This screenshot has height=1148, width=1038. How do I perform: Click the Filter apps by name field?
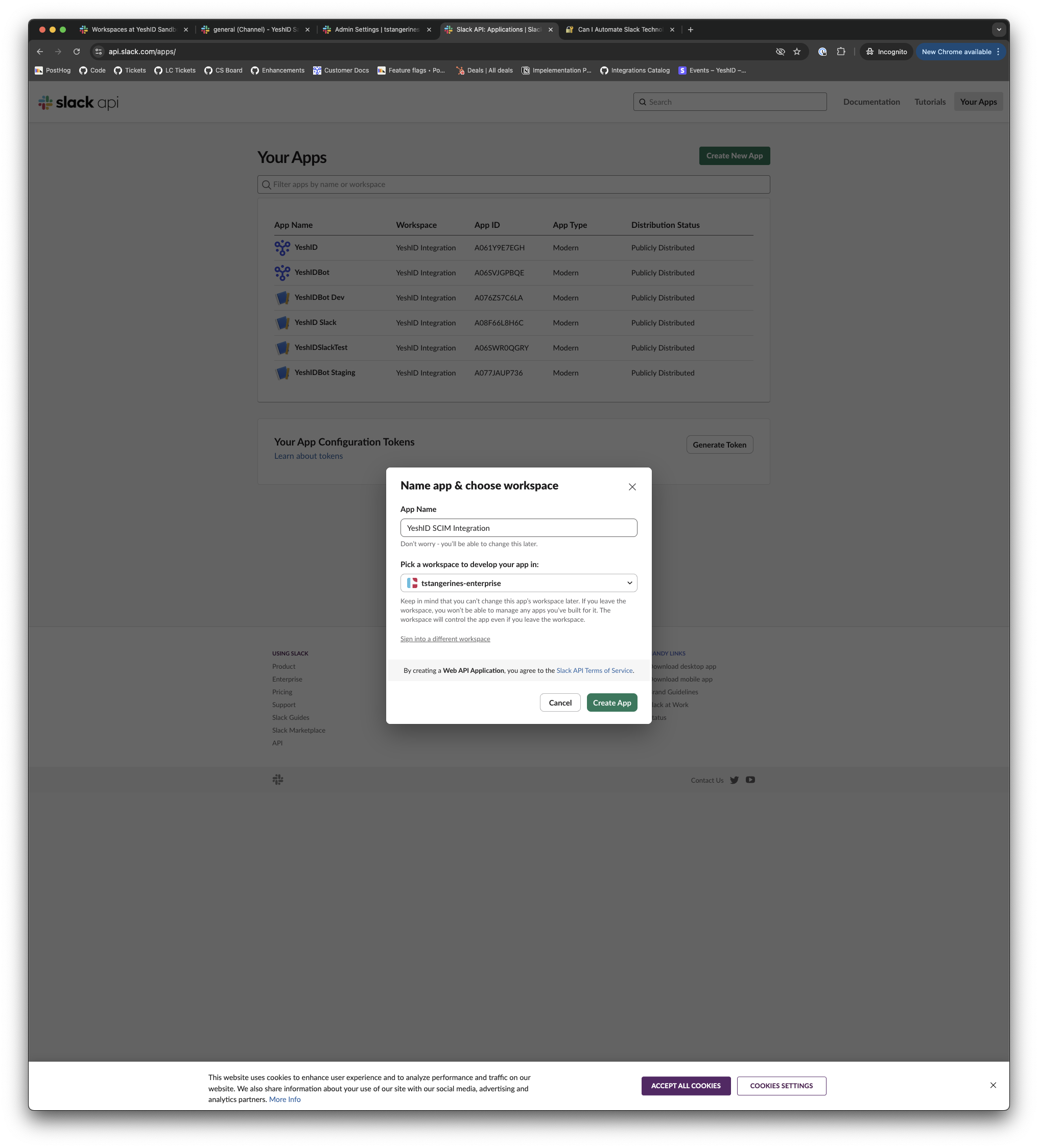(513, 184)
